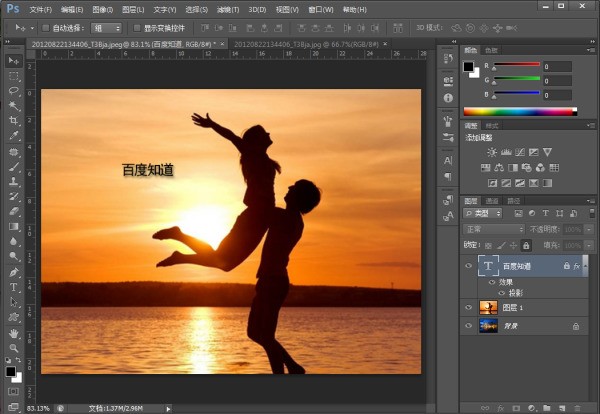Click the color spectrum ramp
The image size is (600, 414).
click(520, 112)
